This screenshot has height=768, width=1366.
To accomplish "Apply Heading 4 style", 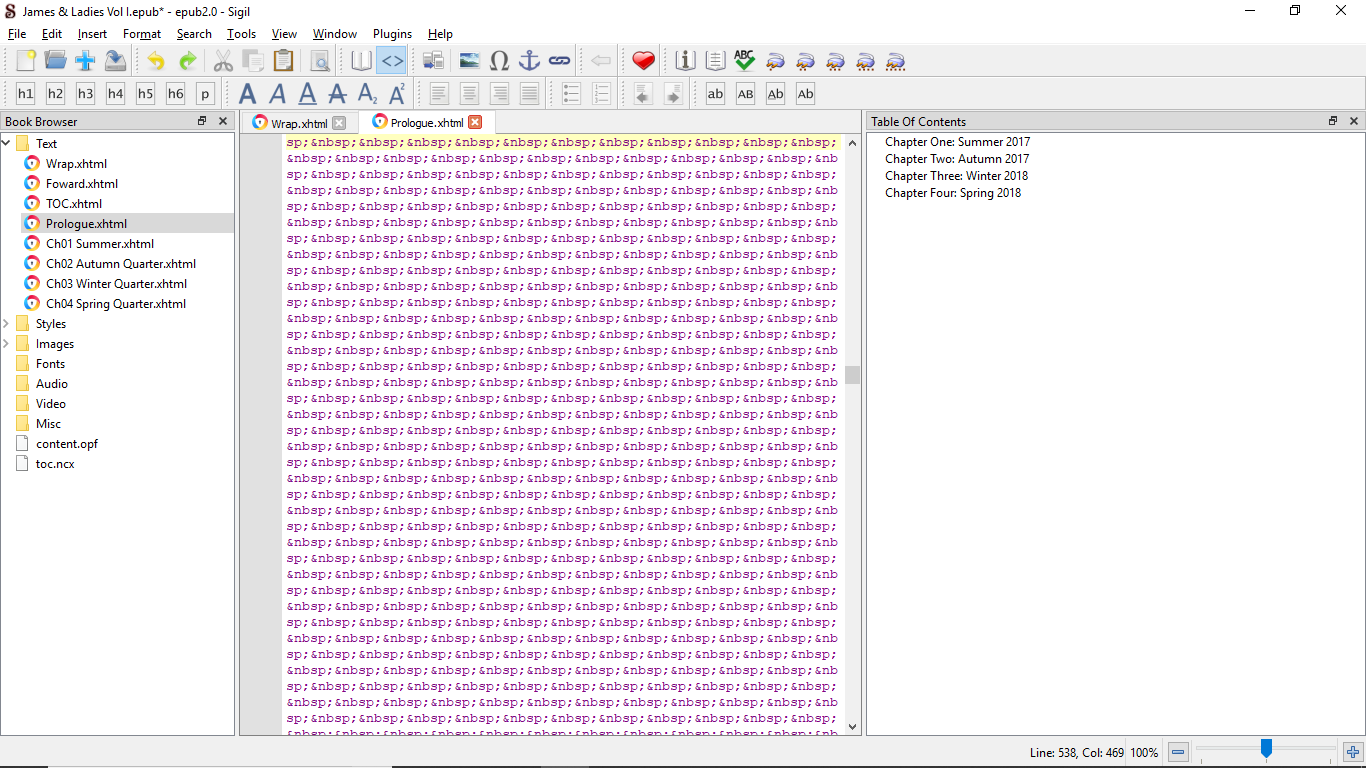I will tap(115, 94).
